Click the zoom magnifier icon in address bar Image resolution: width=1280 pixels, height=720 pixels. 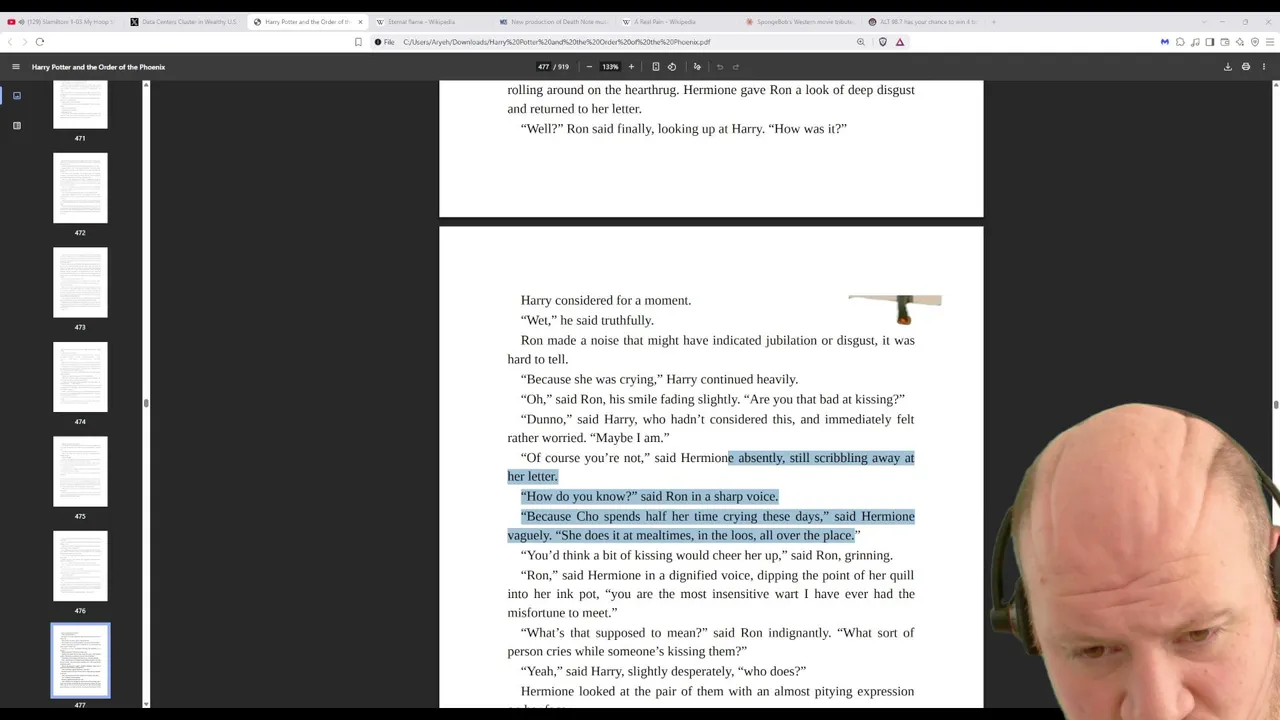click(860, 42)
